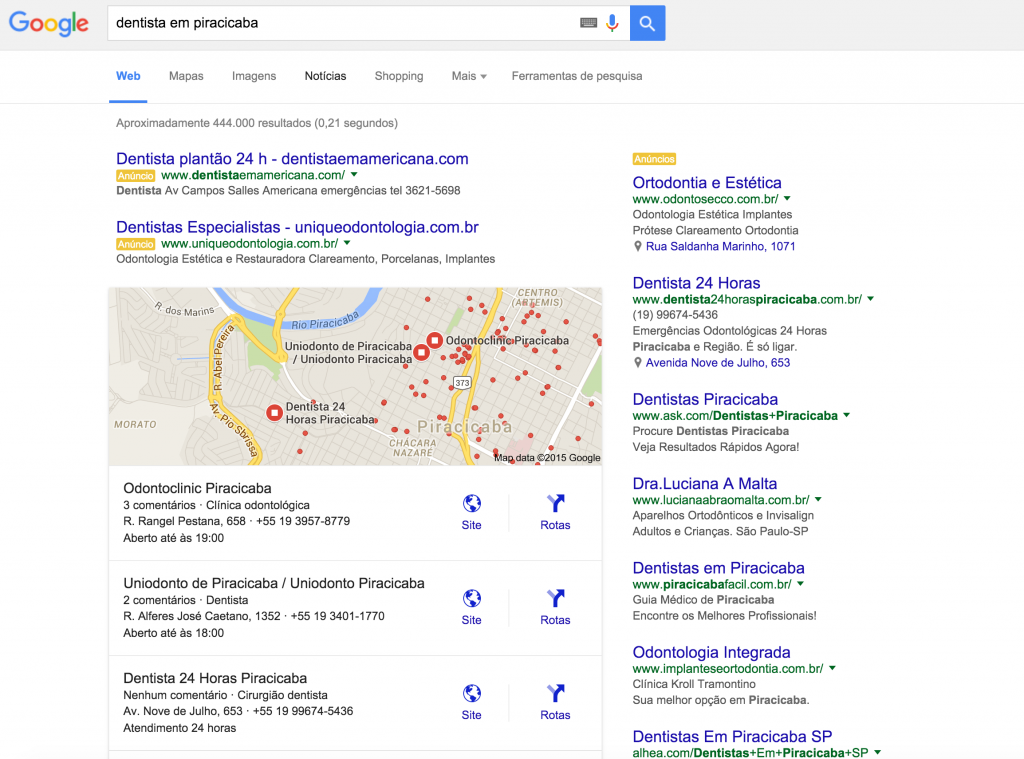Click the Uniodonto de Piracicaba map pin

(422, 353)
